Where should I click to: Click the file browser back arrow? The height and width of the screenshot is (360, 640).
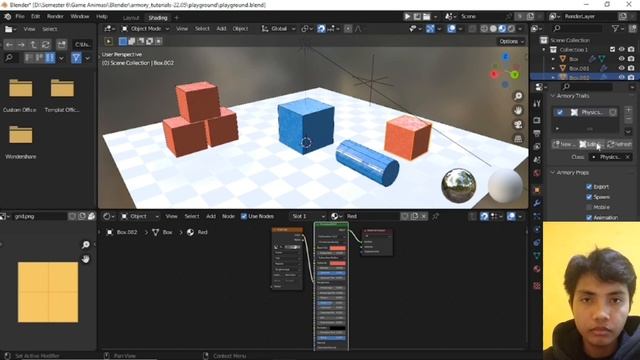click(9, 44)
